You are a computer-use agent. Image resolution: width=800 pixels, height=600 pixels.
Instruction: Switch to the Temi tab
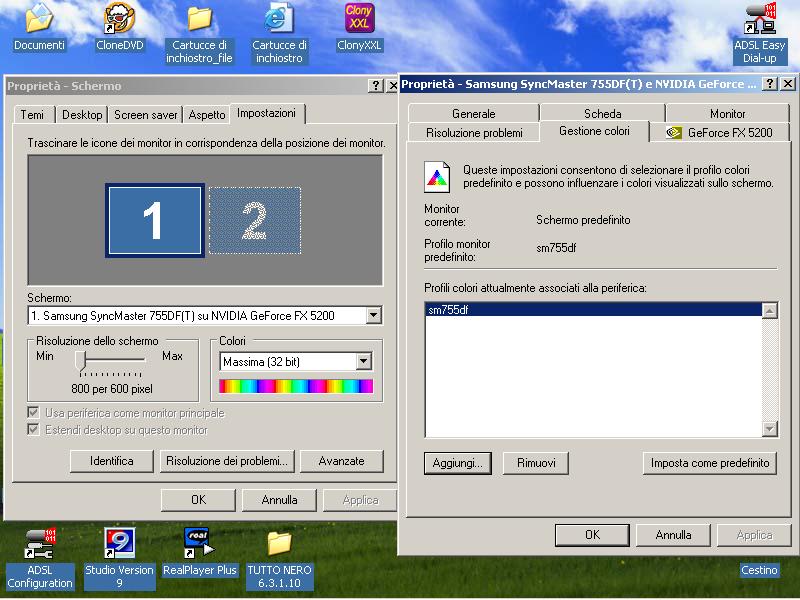pos(32,115)
